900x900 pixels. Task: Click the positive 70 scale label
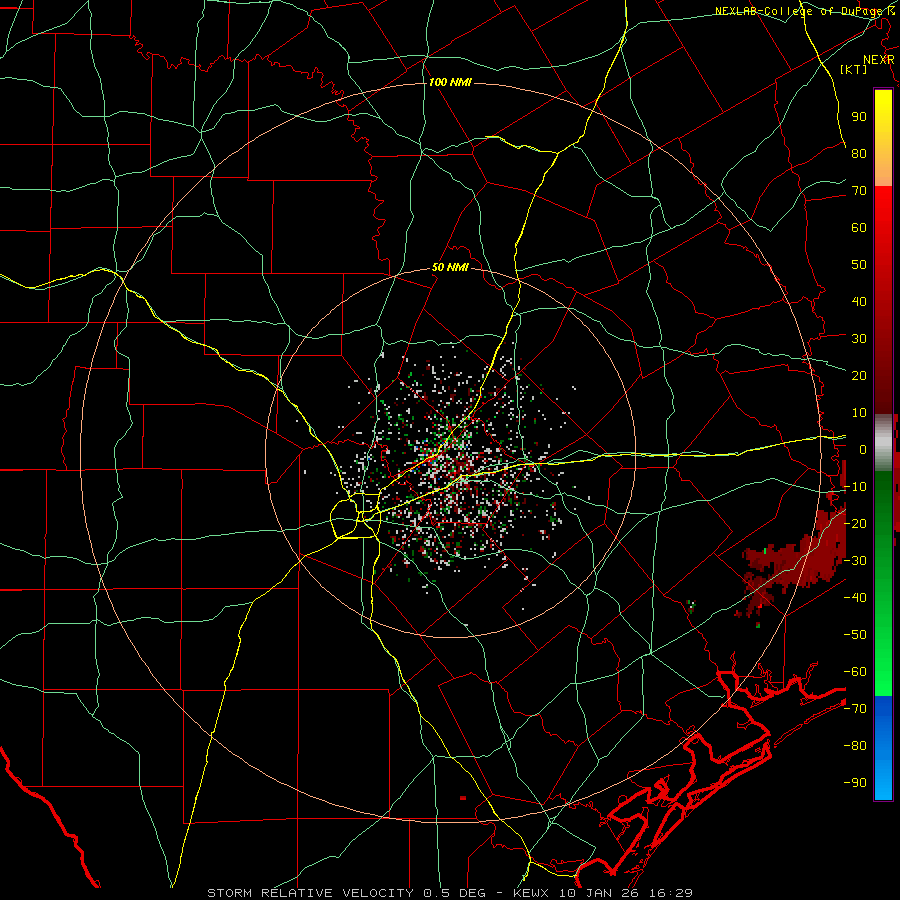click(859, 191)
